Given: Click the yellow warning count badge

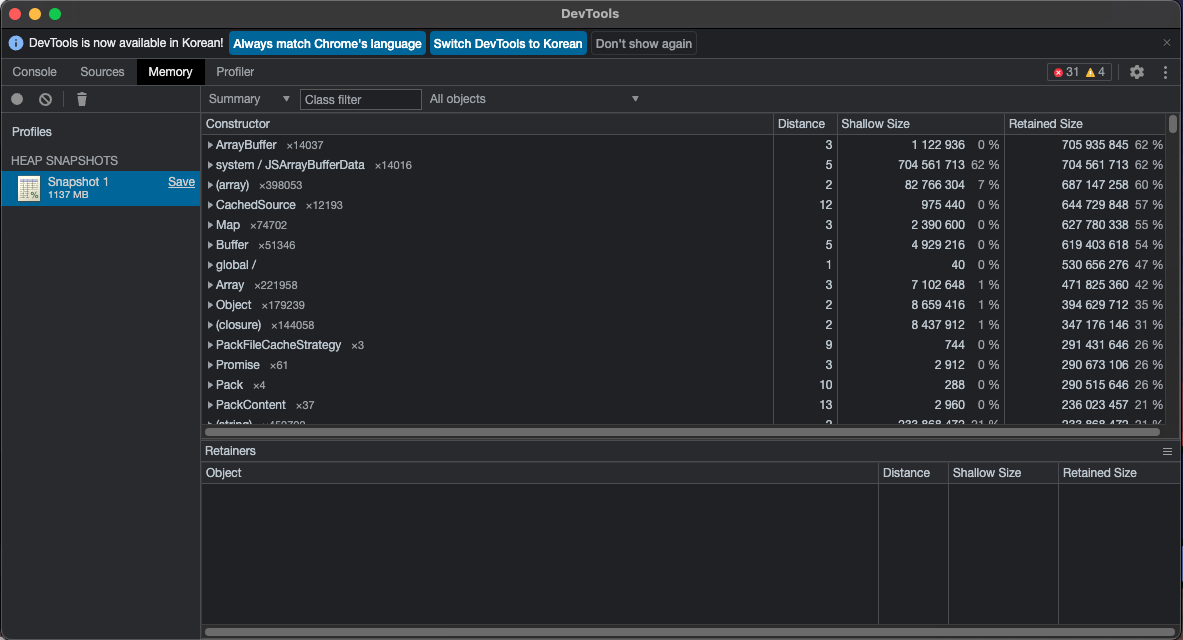Looking at the screenshot, I should (x=1095, y=72).
